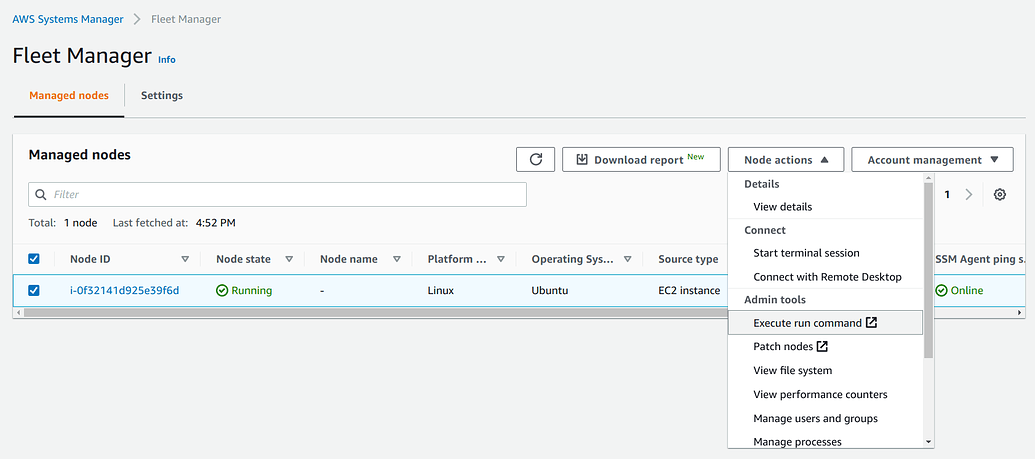Screen dimensions: 1035x459
Task: Select Execute run command menu entry
Action: coord(825,323)
